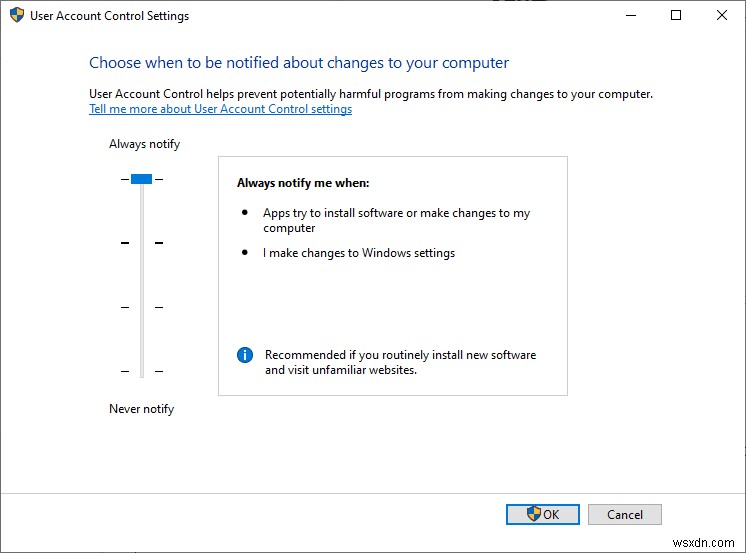Maximize the User Account Control Settings window

pos(676,16)
